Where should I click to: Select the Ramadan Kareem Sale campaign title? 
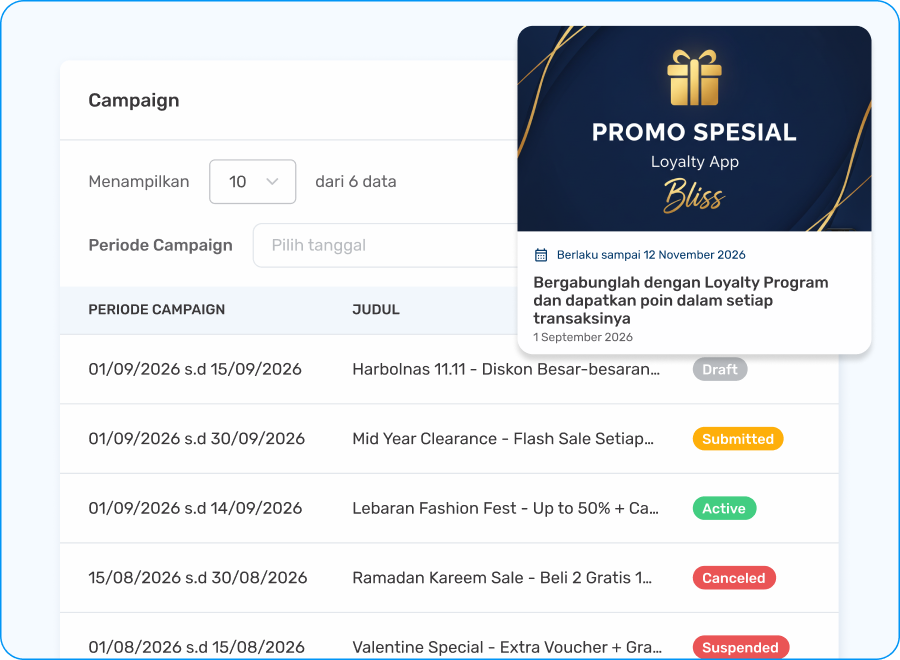tap(502, 578)
